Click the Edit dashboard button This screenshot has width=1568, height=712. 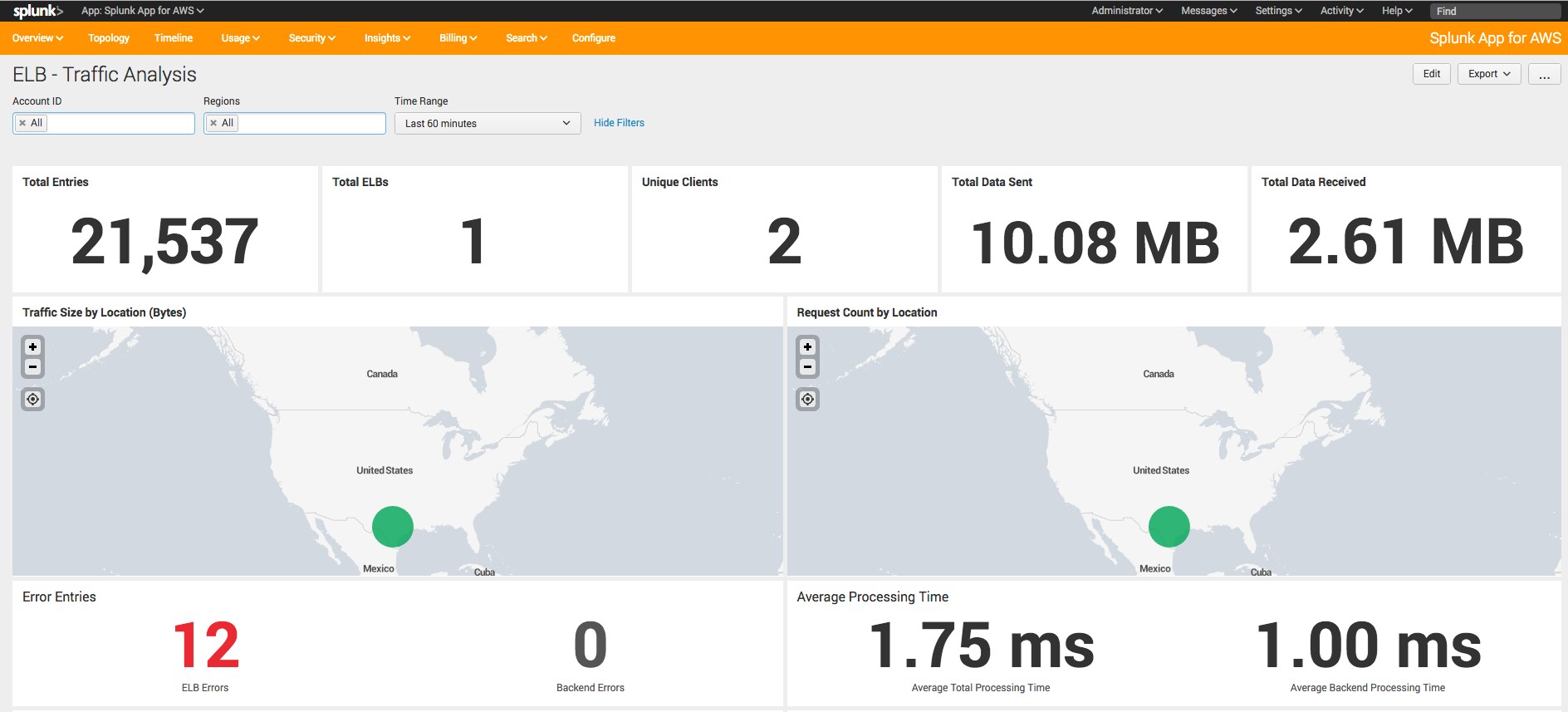click(1432, 74)
